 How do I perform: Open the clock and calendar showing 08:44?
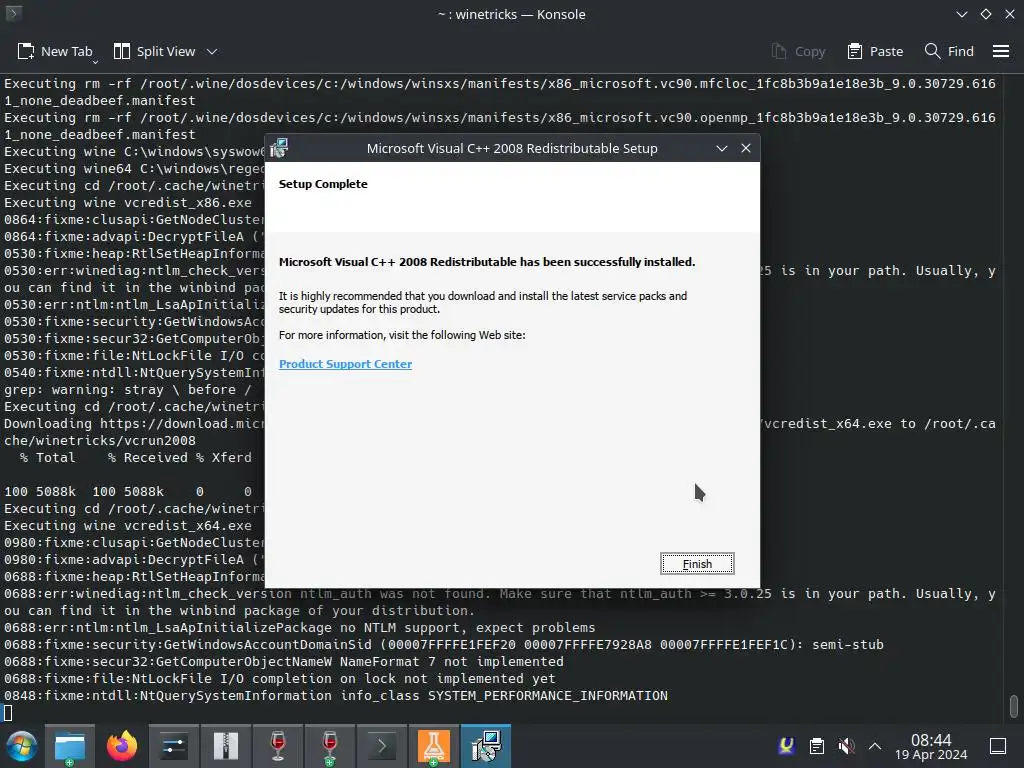pyautogui.click(x=931, y=746)
